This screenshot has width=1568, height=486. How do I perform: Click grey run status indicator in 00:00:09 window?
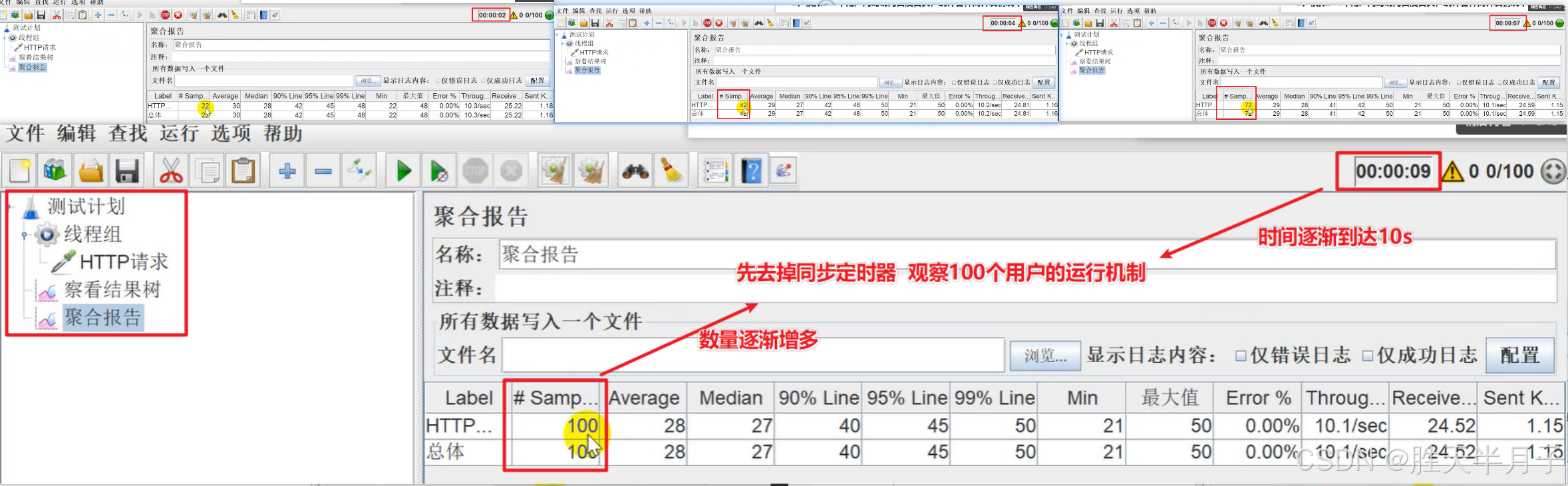tap(1553, 171)
